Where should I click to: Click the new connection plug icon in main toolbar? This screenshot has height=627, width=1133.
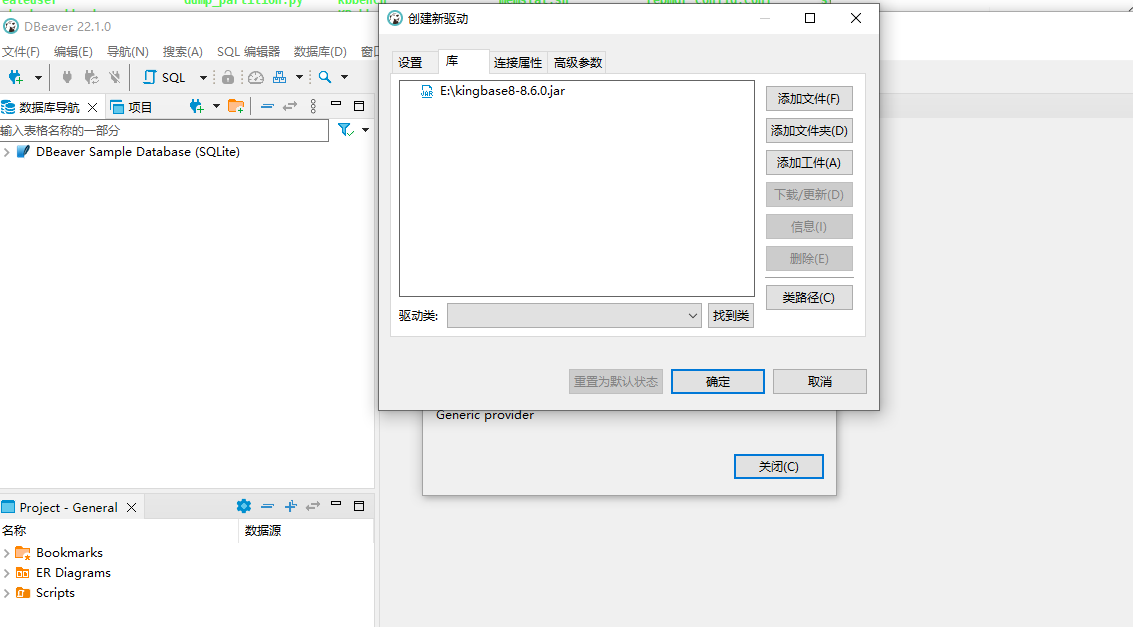[x=15, y=77]
